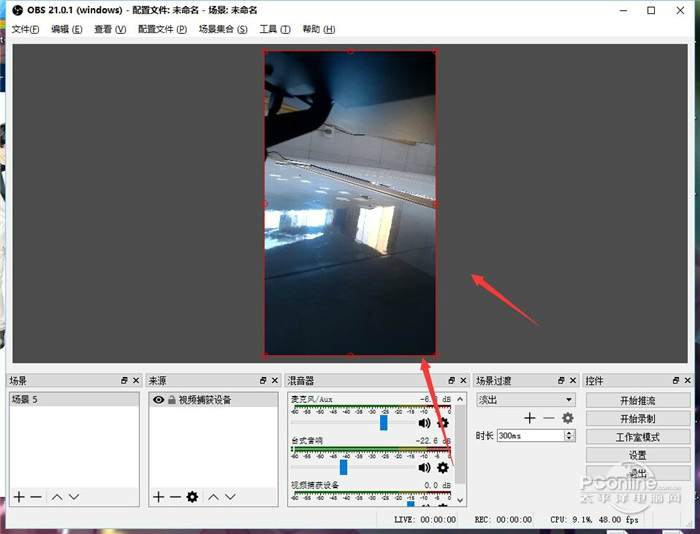This screenshot has width=700, height=534.
Task: Move scene up with arrow in 场景 panel
Action: [x=57, y=496]
